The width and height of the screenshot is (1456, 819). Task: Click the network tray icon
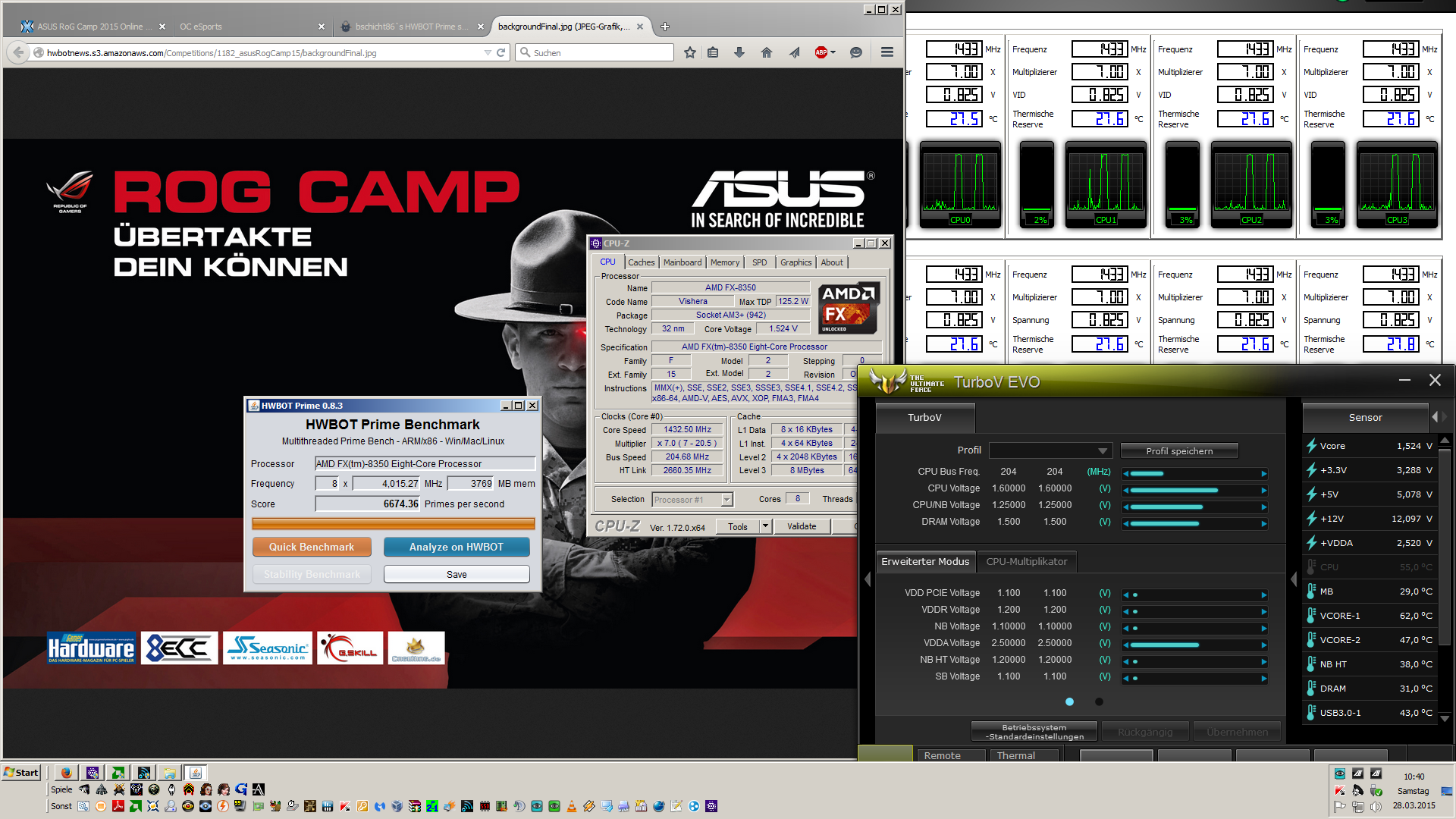tap(1357, 807)
